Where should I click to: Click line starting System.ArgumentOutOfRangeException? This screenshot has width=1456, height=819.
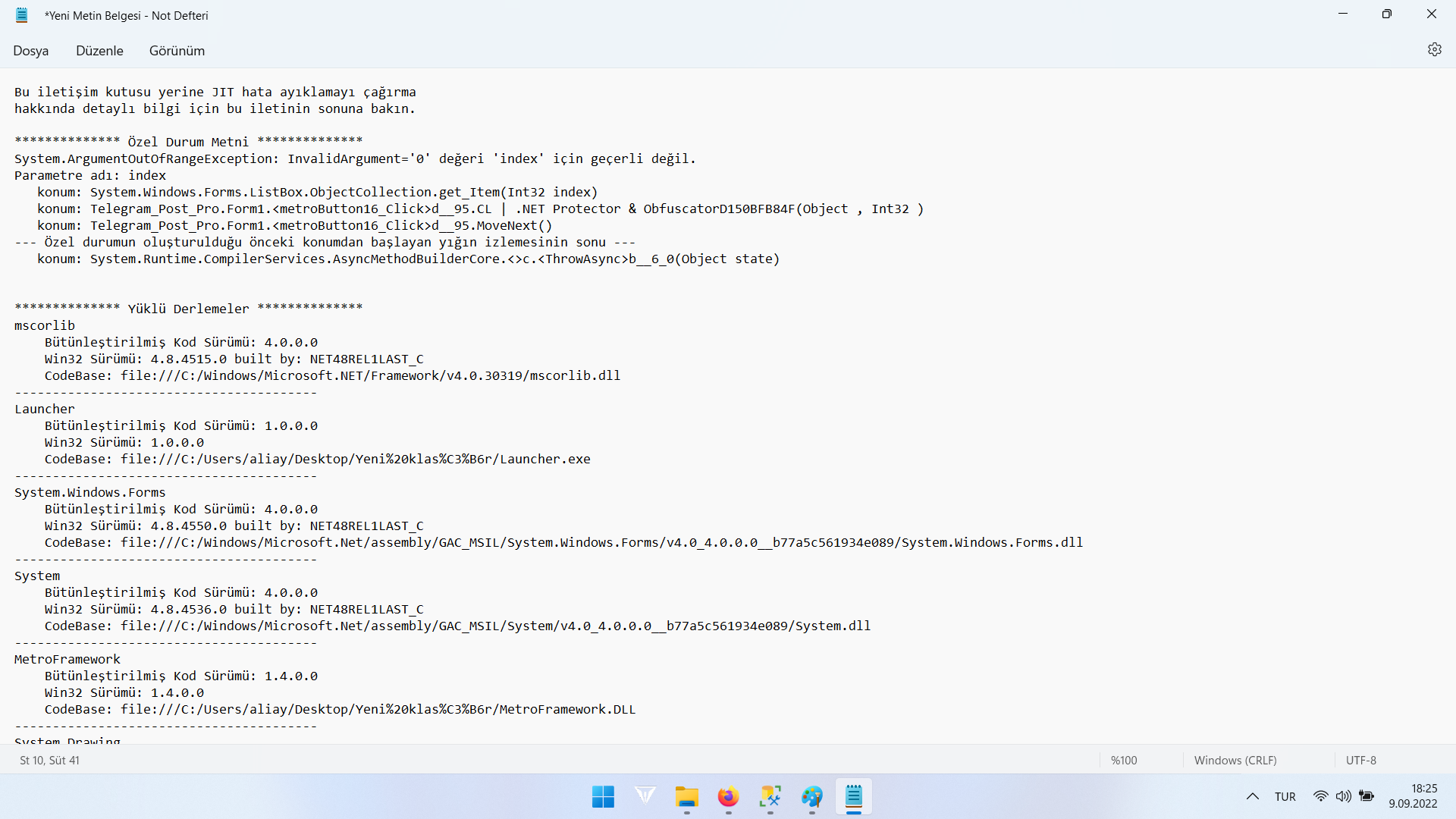point(355,158)
